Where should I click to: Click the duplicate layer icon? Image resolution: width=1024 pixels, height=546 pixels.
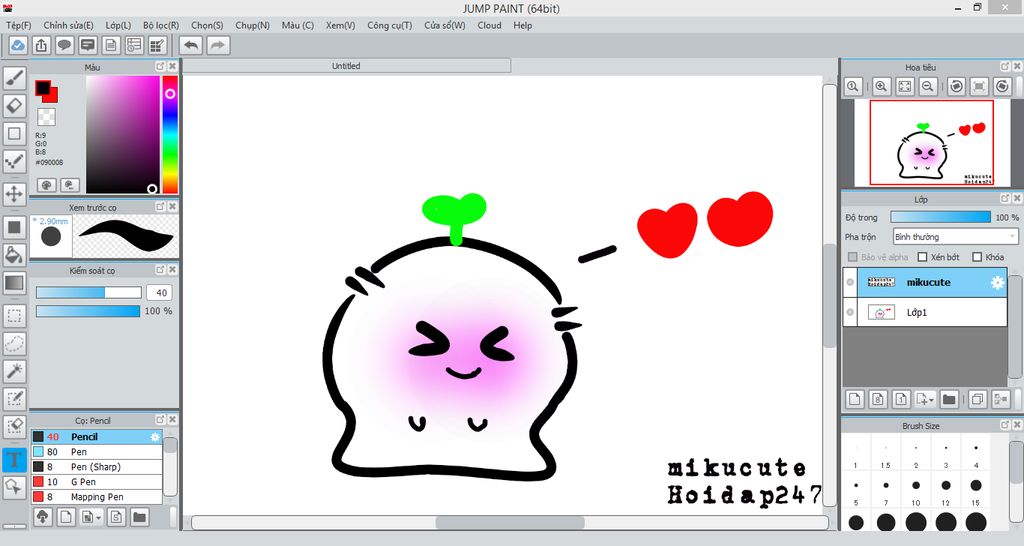click(978, 399)
